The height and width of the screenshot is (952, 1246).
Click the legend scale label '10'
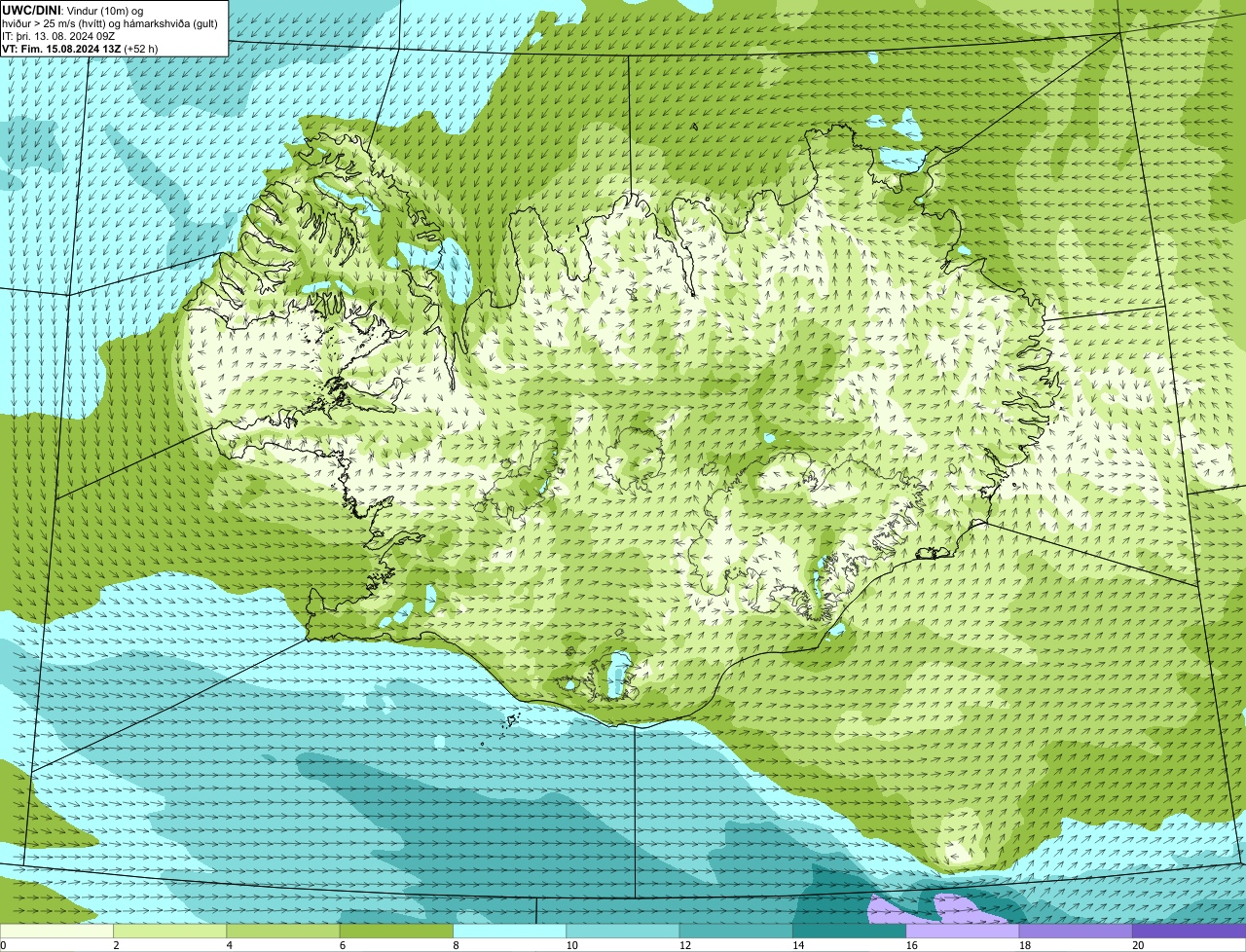(571, 945)
